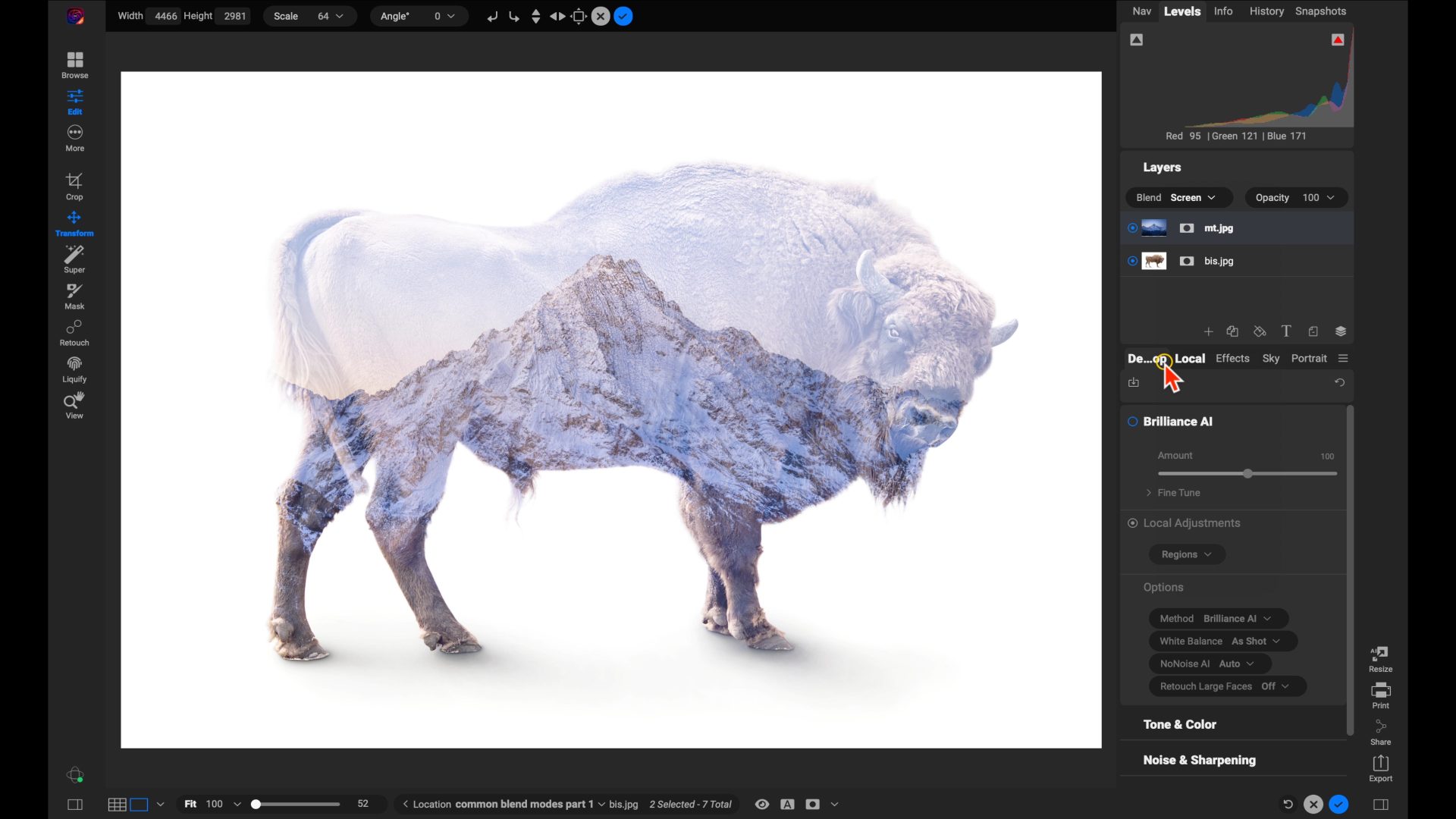Switch to the Portrait tab
1456x819 pixels.
pyautogui.click(x=1309, y=359)
